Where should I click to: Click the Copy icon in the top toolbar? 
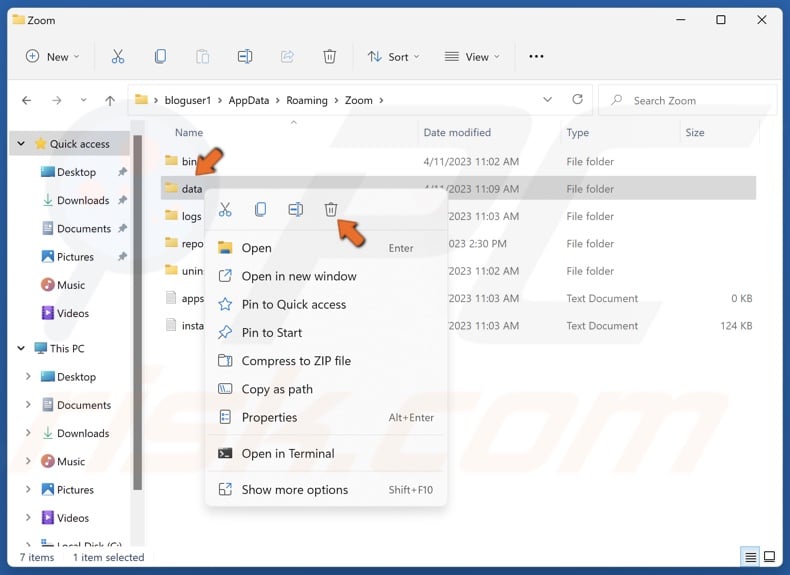click(160, 56)
